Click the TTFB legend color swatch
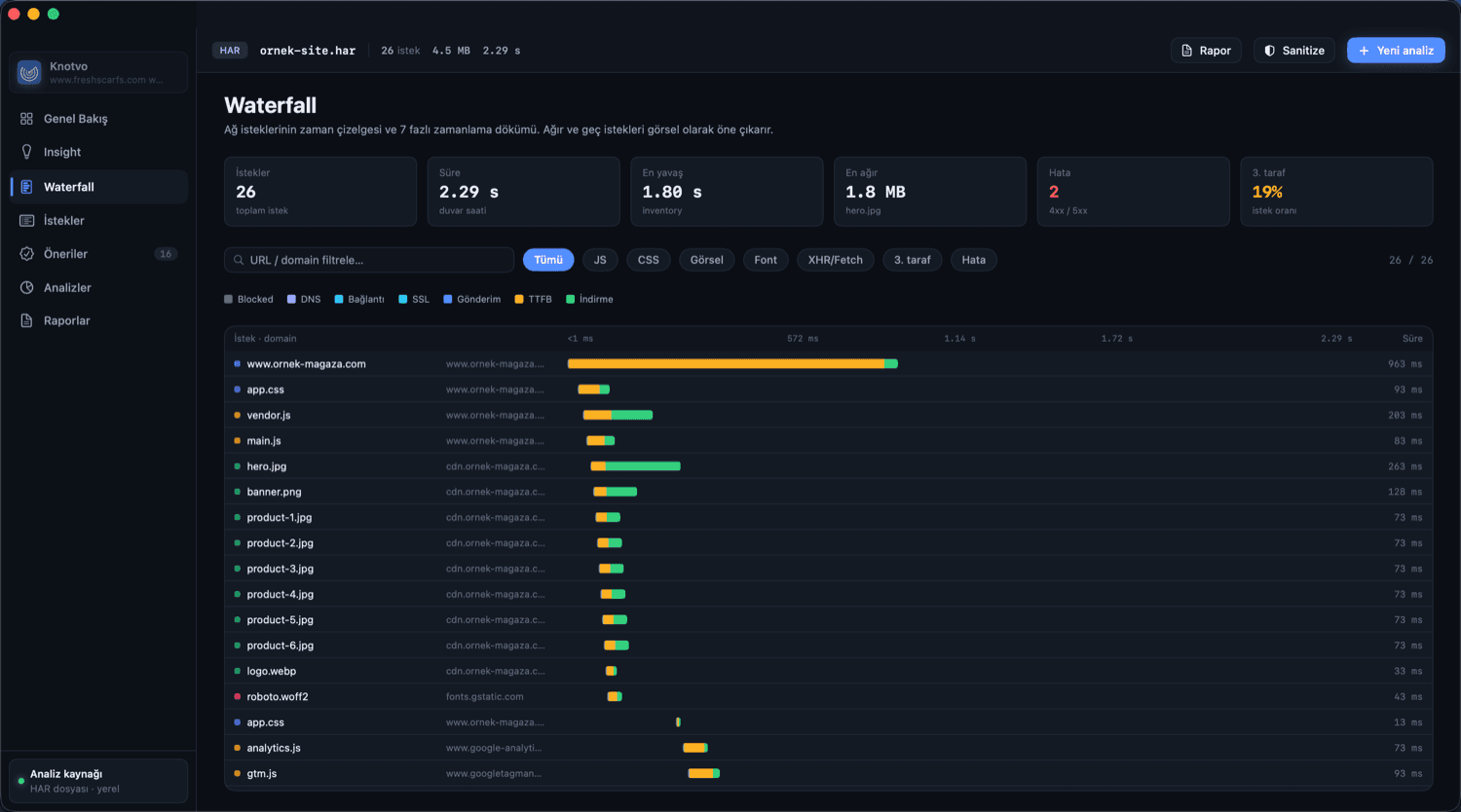Image resolution: width=1461 pixels, height=812 pixels. click(x=519, y=299)
